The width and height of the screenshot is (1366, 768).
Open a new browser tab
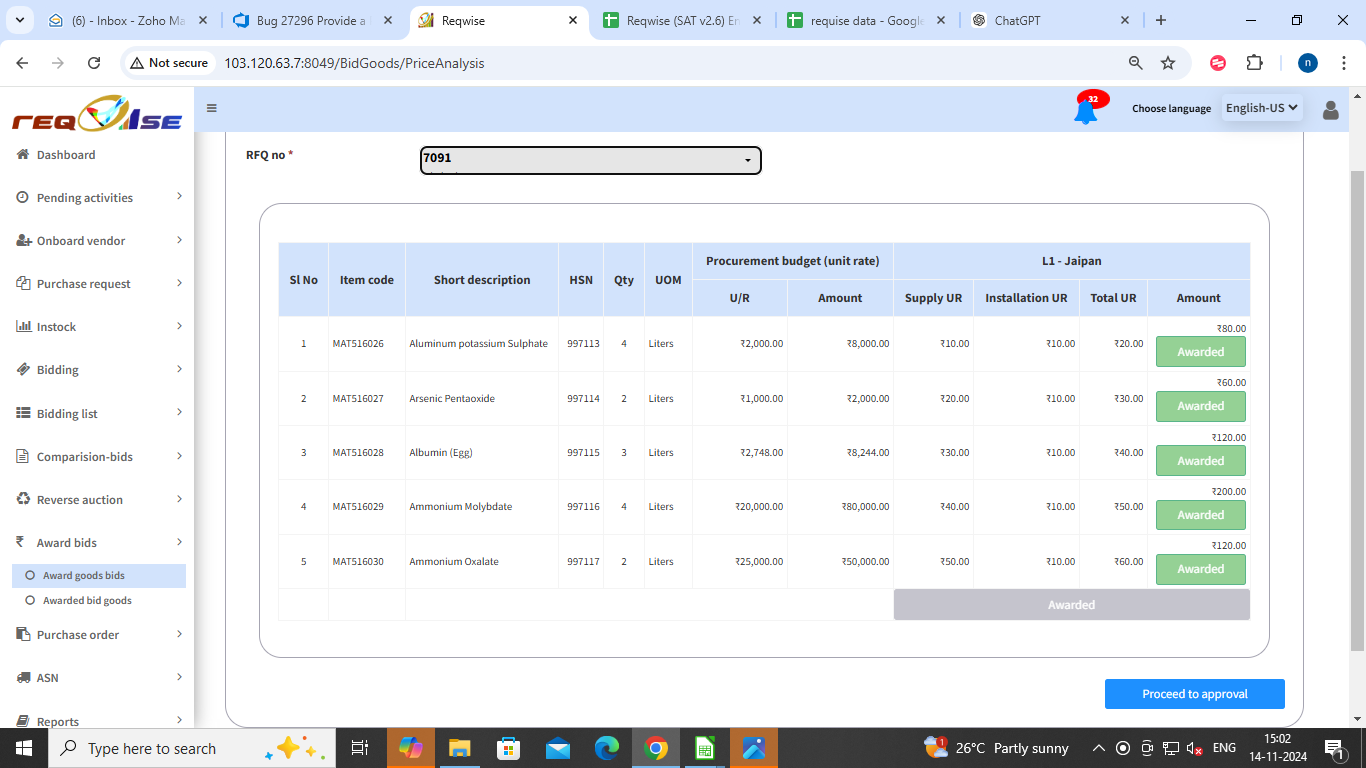pos(1160,20)
